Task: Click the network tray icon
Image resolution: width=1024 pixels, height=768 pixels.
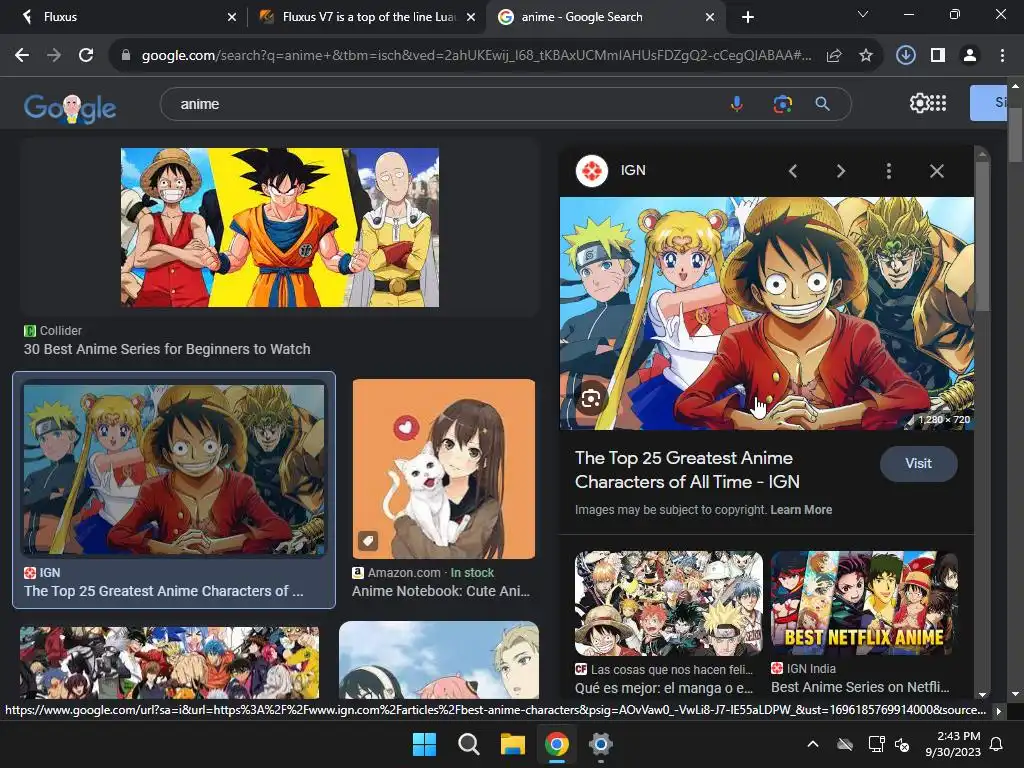Action: [876, 744]
